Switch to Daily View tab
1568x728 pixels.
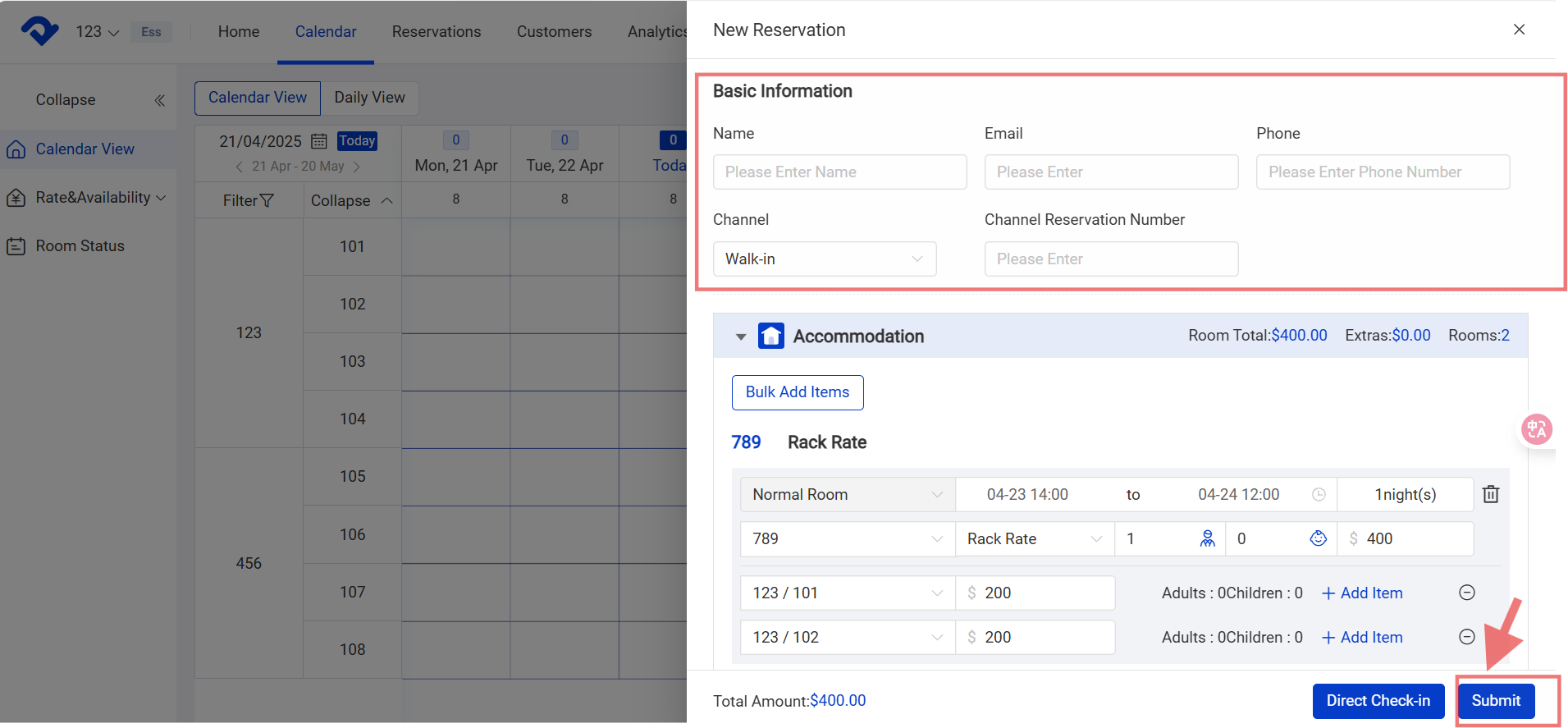(369, 98)
